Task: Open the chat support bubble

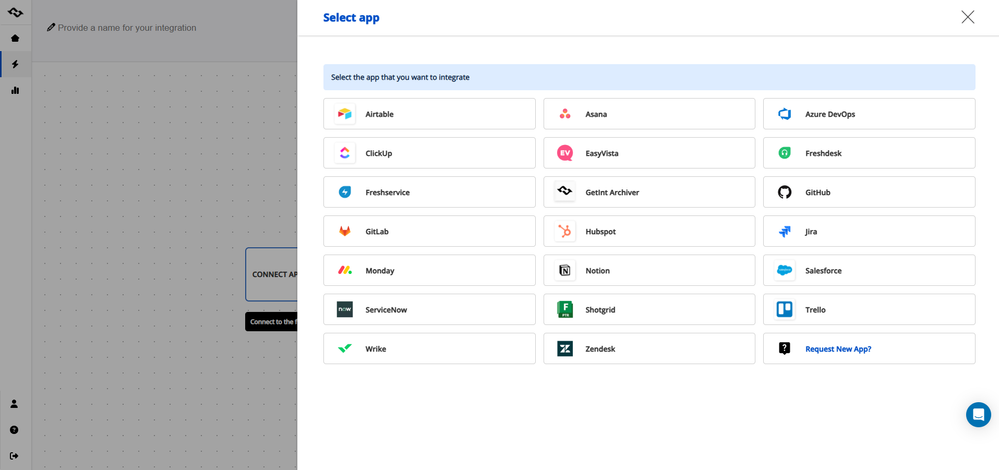Action: pyautogui.click(x=978, y=415)
